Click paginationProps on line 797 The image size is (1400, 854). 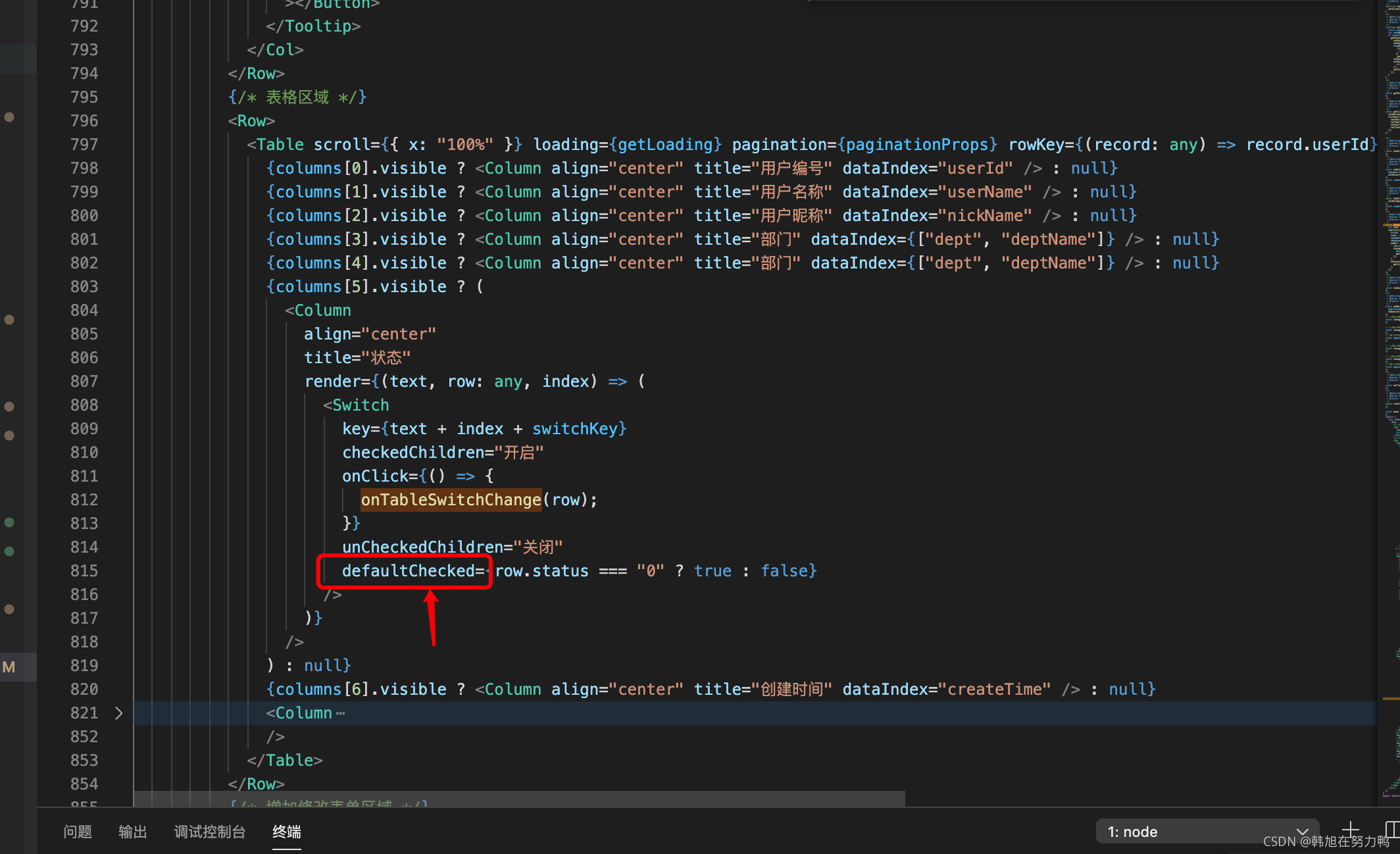tap(917, 145)
